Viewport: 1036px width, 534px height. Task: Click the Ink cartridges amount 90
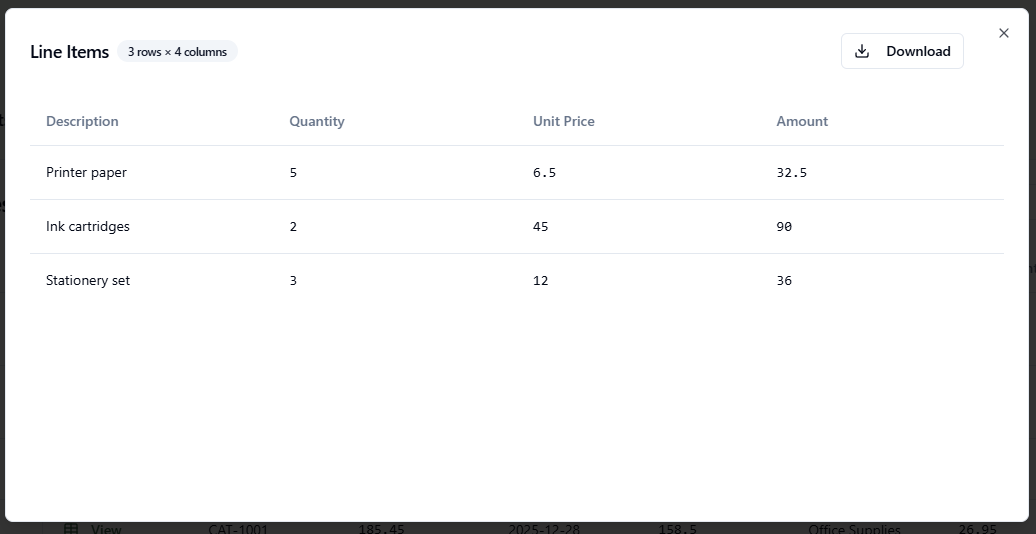tap(784, 226)
